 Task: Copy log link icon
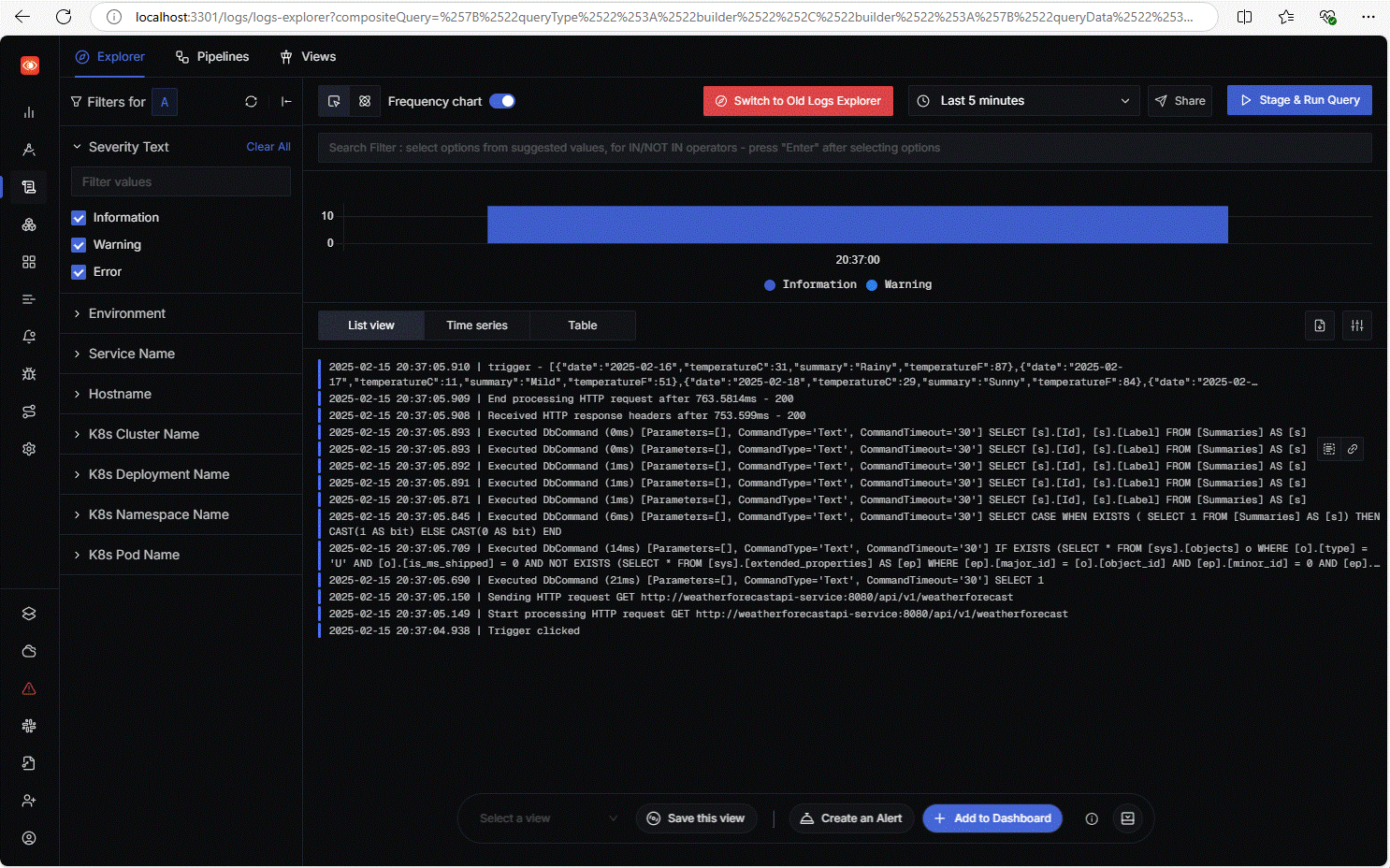(x=1353, y=449)
